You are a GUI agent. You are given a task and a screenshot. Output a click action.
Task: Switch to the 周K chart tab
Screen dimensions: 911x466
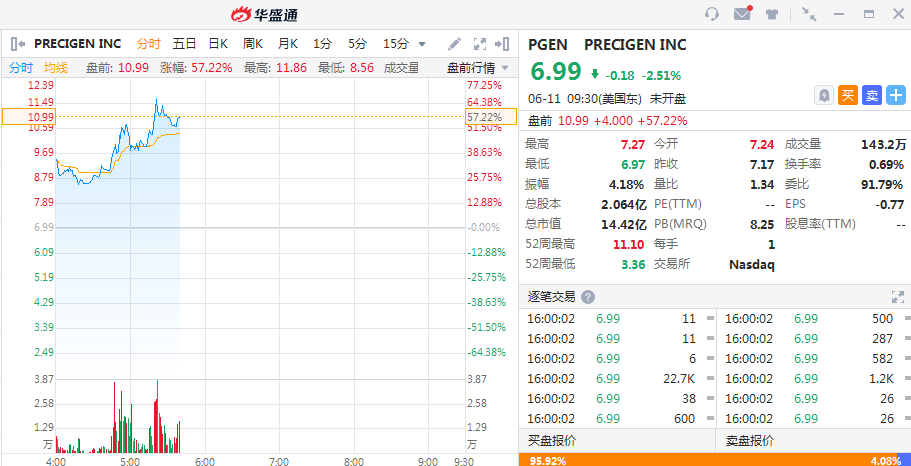tap(253, 44)
